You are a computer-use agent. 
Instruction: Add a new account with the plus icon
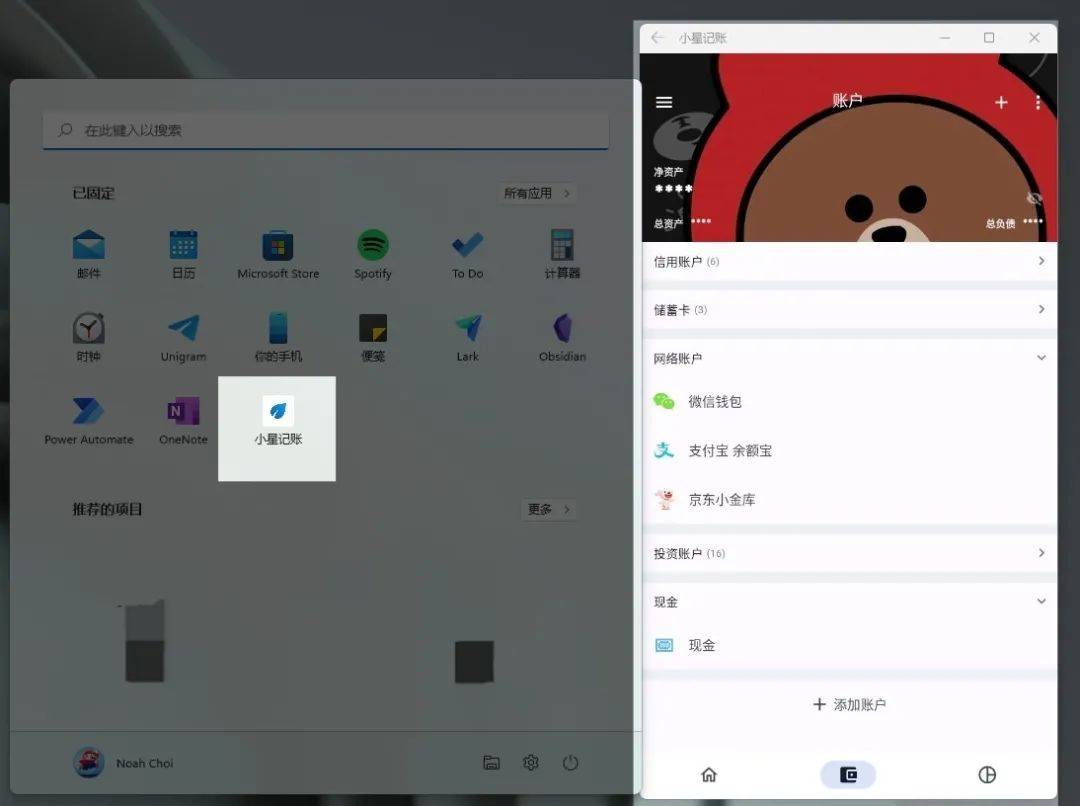pyautogui.click(x=1001, y=103)
